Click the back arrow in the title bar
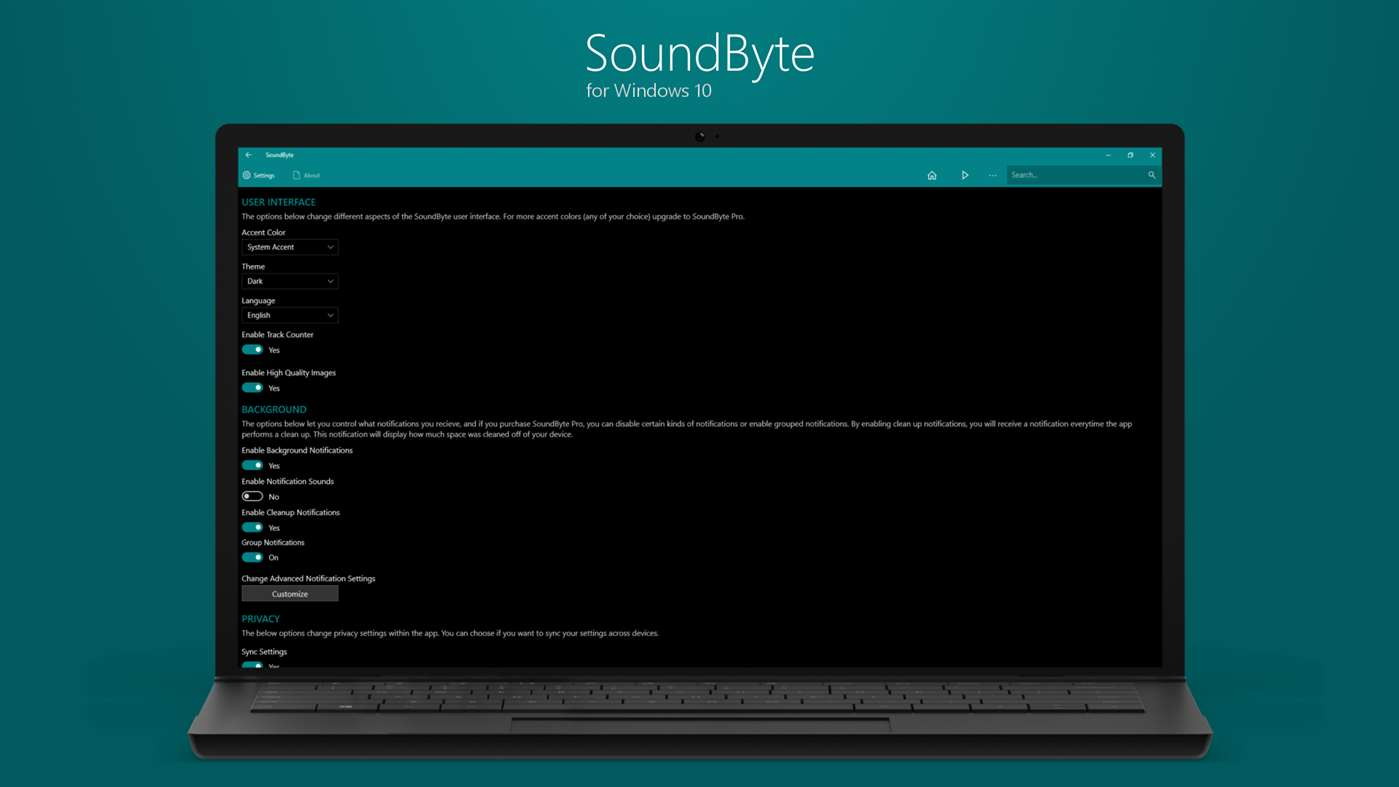The height and width of the screenshot is (787, 1399). click(248, 155)
